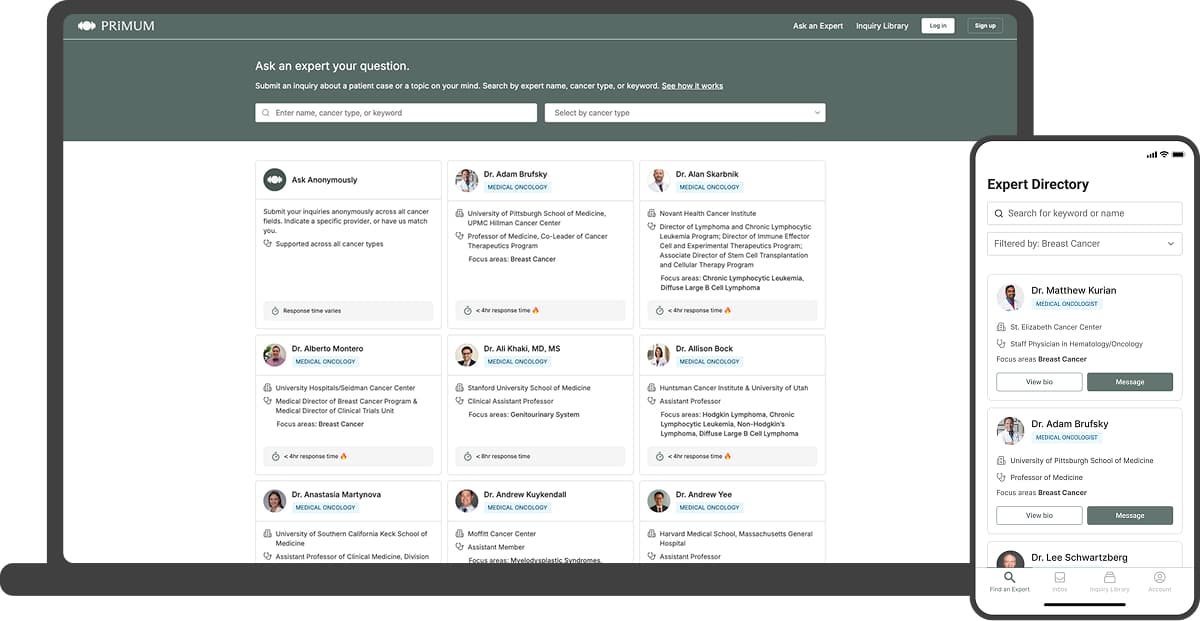The width and height of the screenshot is (1201, 621).
Task: Tap the Inquiry Library box icon
Action: pos(1110,576)
